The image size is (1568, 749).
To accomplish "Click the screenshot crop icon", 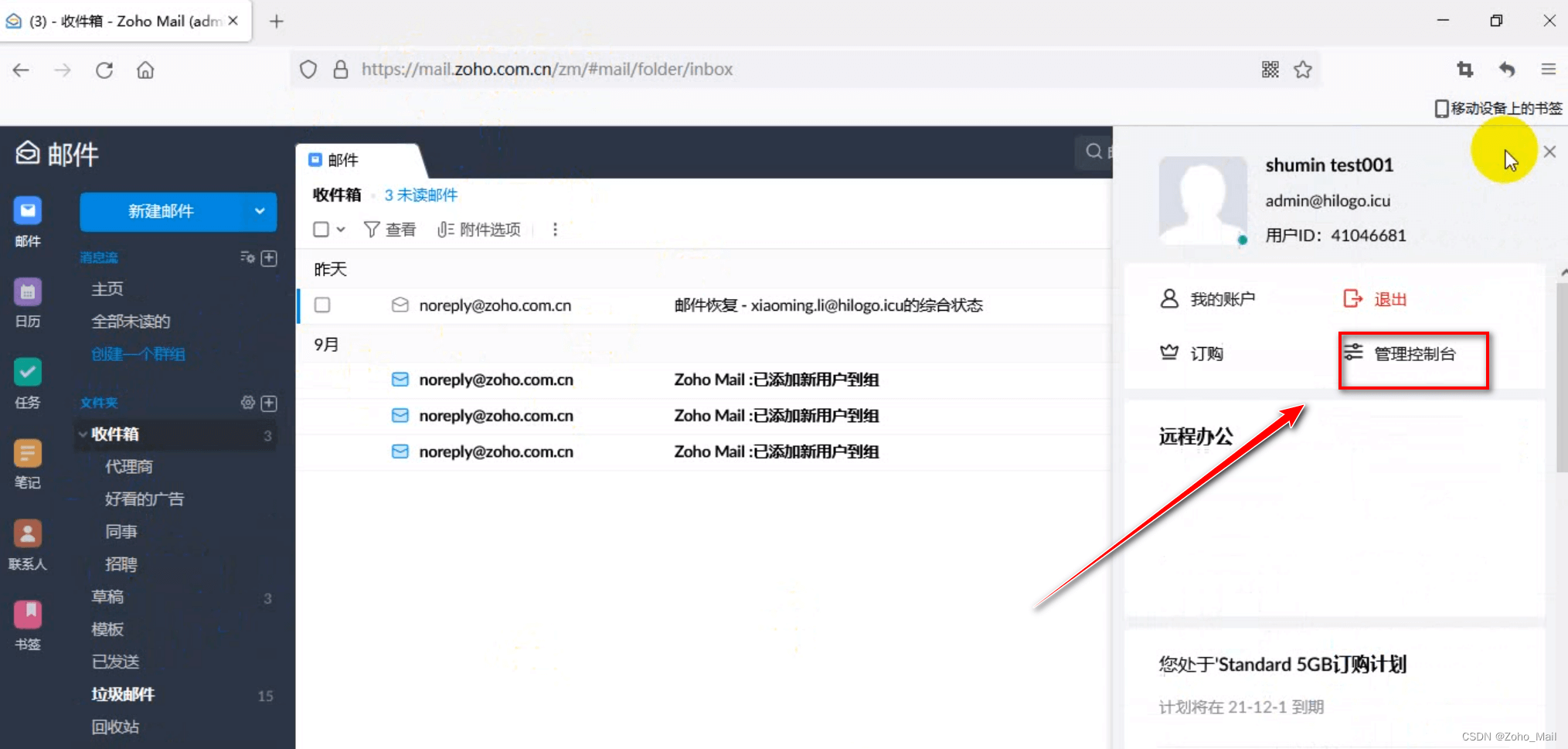I will tap(1465, 70).
